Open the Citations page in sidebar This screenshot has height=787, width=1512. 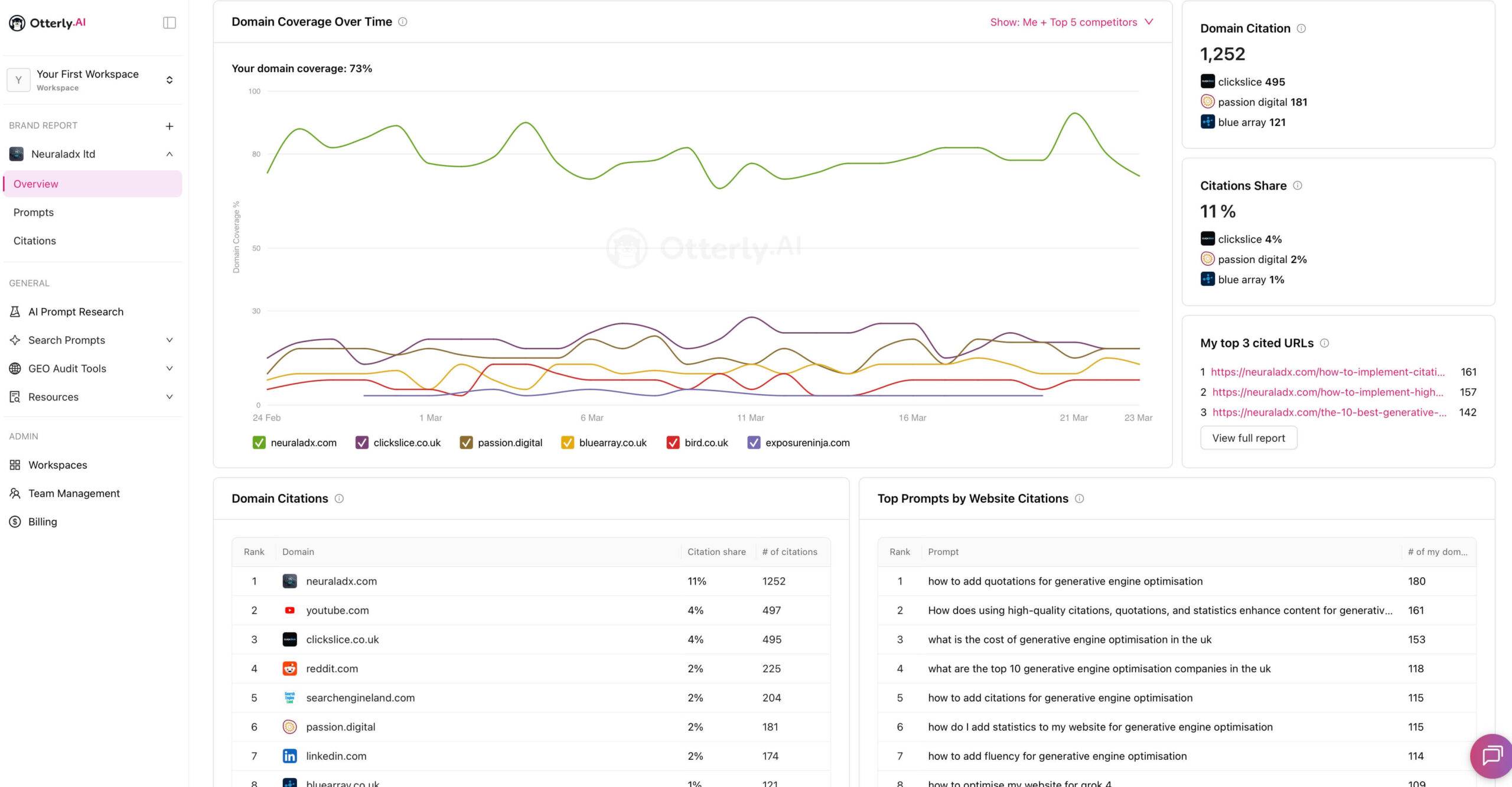(35, 240)
